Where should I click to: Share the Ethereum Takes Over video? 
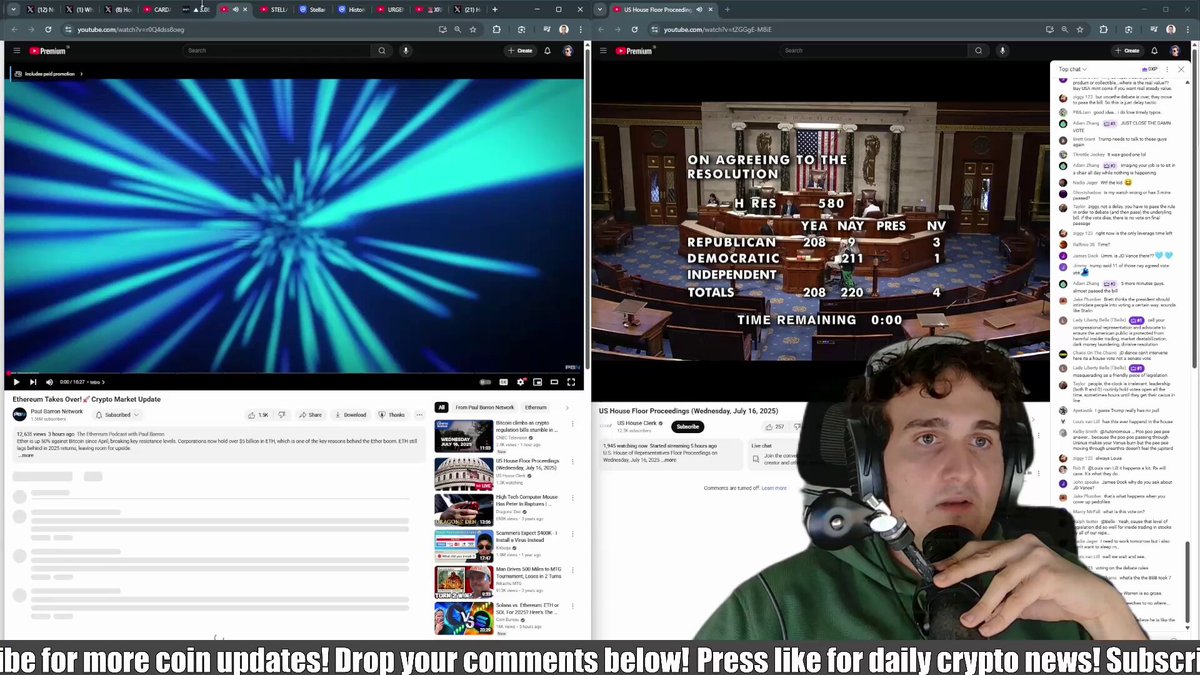coord(311,414)
